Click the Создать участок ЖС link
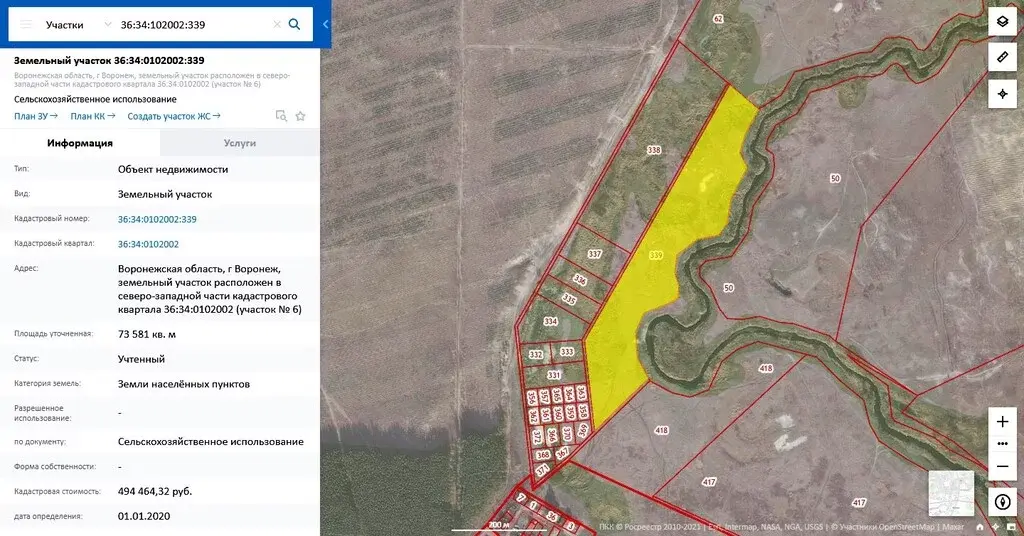The width and height of the screenshot is (1024, 536). (x=174, y=116)
